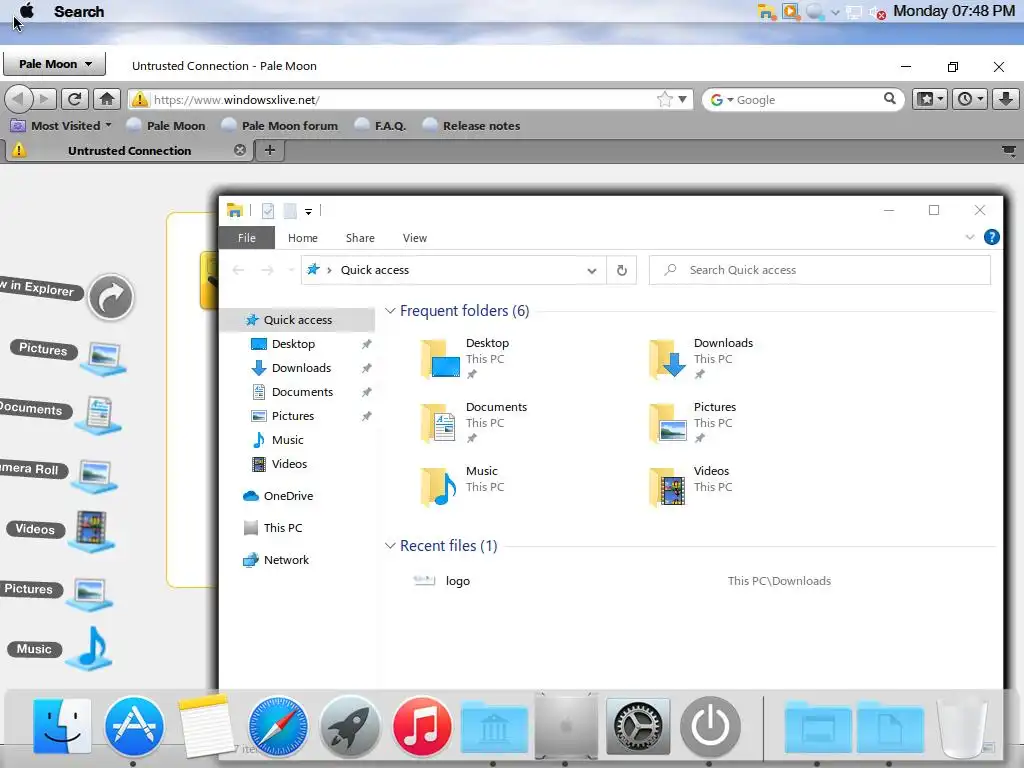The width and height of the screenshot is (1024, 768).
Task: Open the Pale Moon application menu button
Action: tap(55, 64)
